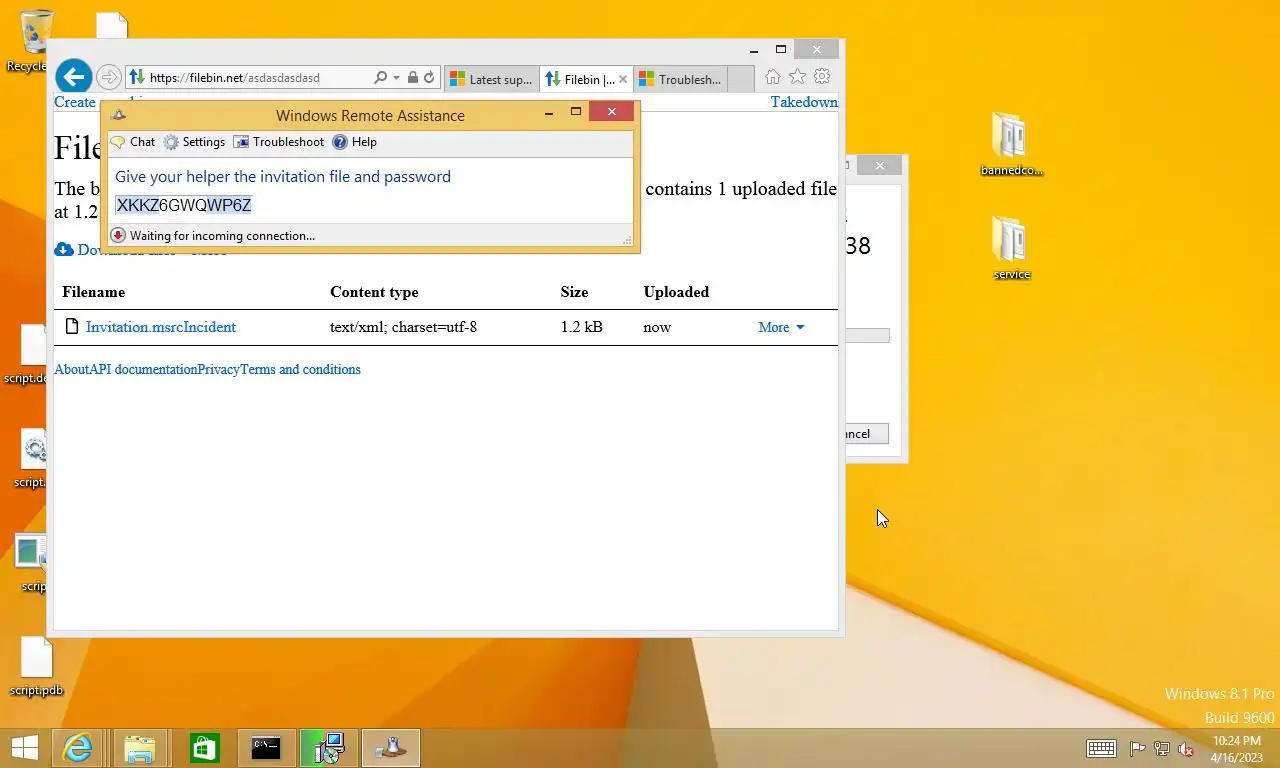
Task: Click the search magnifier in address bar
Action: tap(380, 77)
